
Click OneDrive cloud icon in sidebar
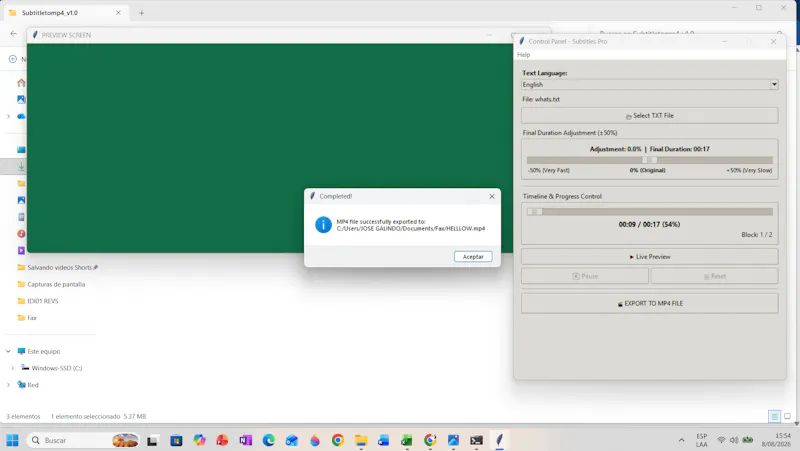(x=21, y=116)
